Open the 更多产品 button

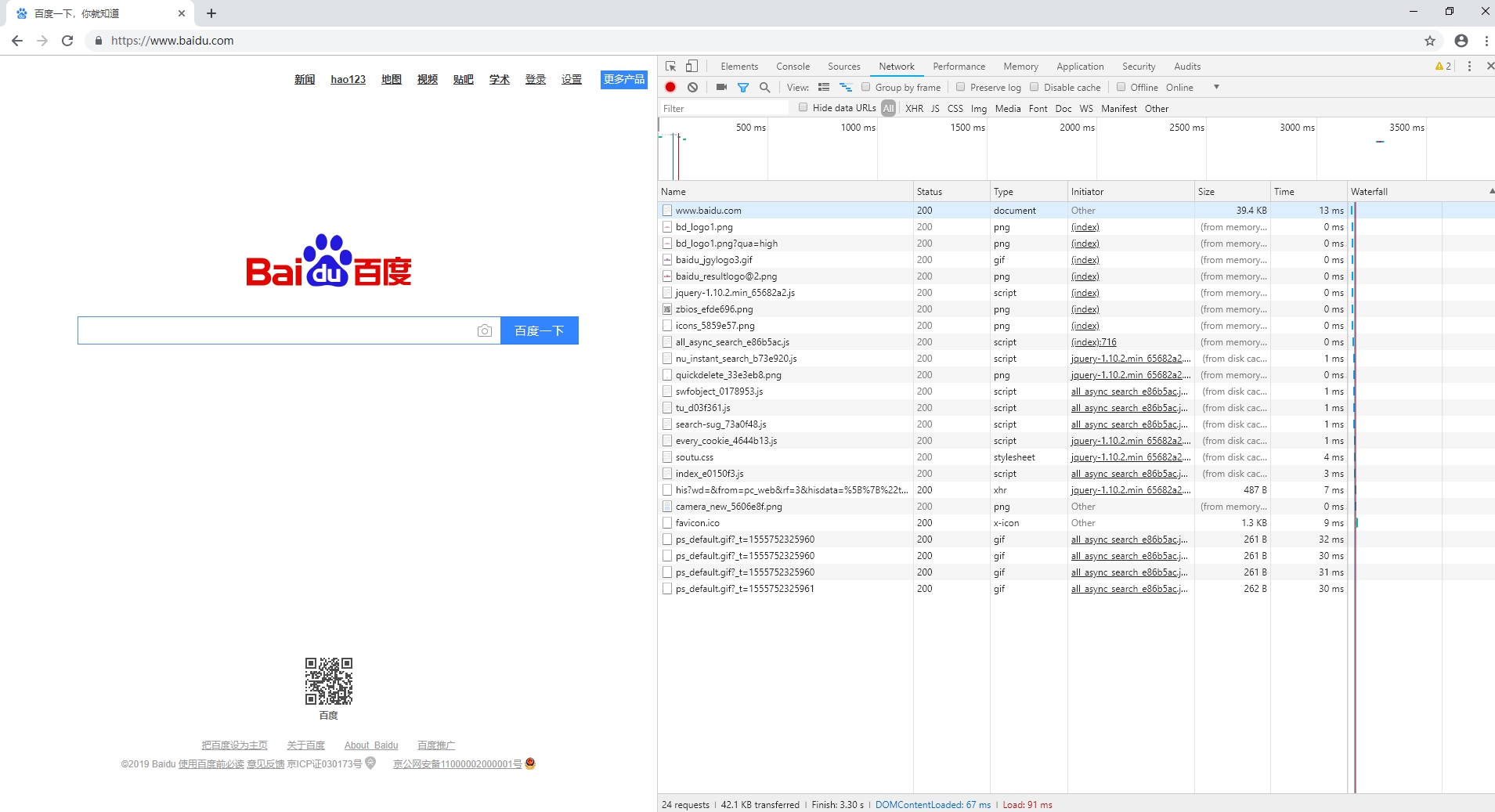pos(624,79)
